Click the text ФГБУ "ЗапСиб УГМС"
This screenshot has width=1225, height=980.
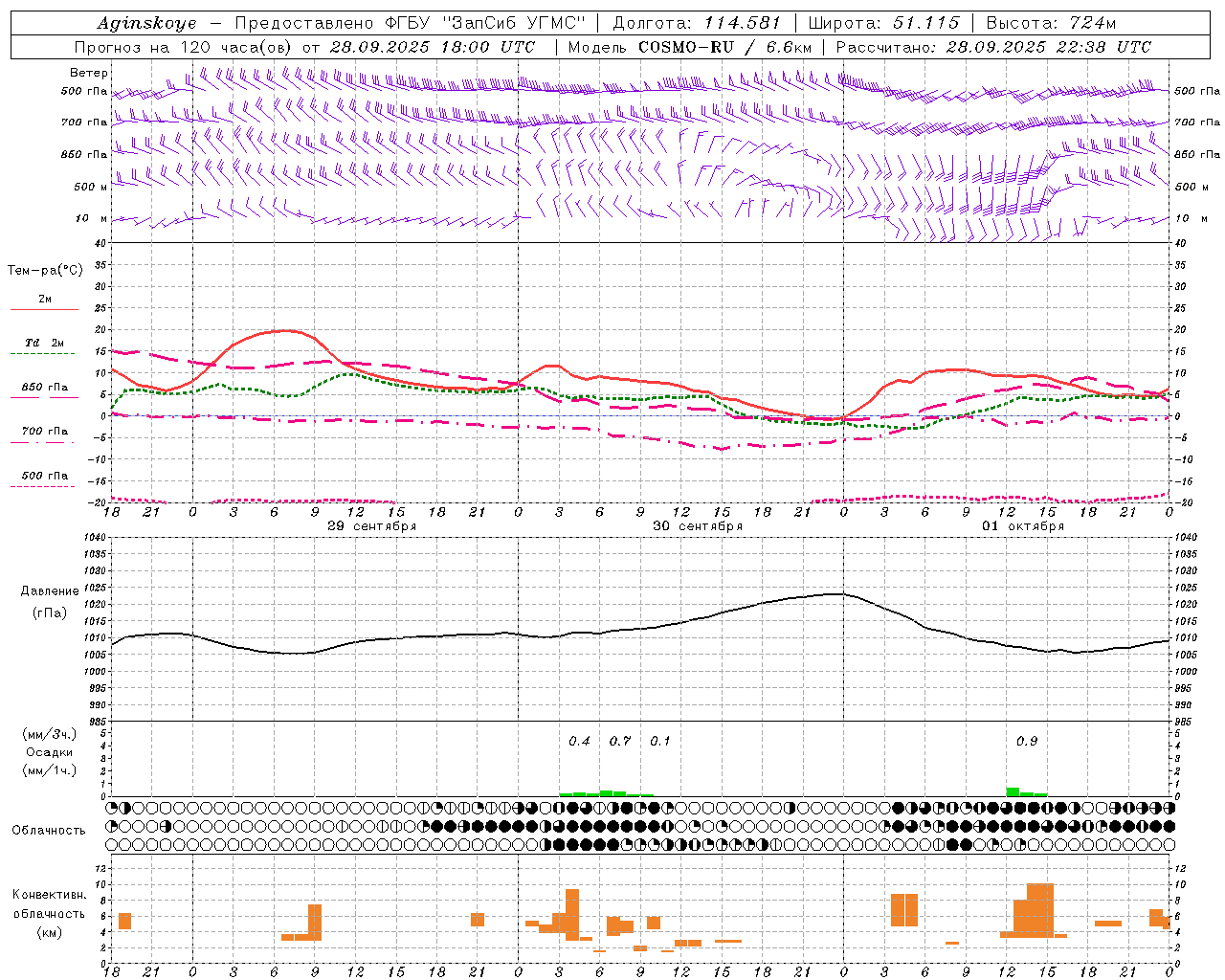point(487,22)
